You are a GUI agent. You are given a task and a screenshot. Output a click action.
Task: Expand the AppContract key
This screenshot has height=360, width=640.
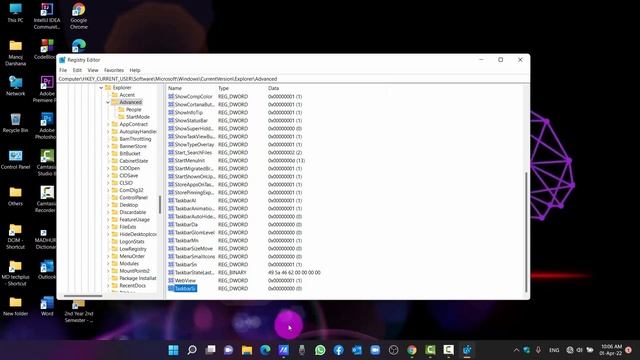pyautogui.click(x=108, y=124)
